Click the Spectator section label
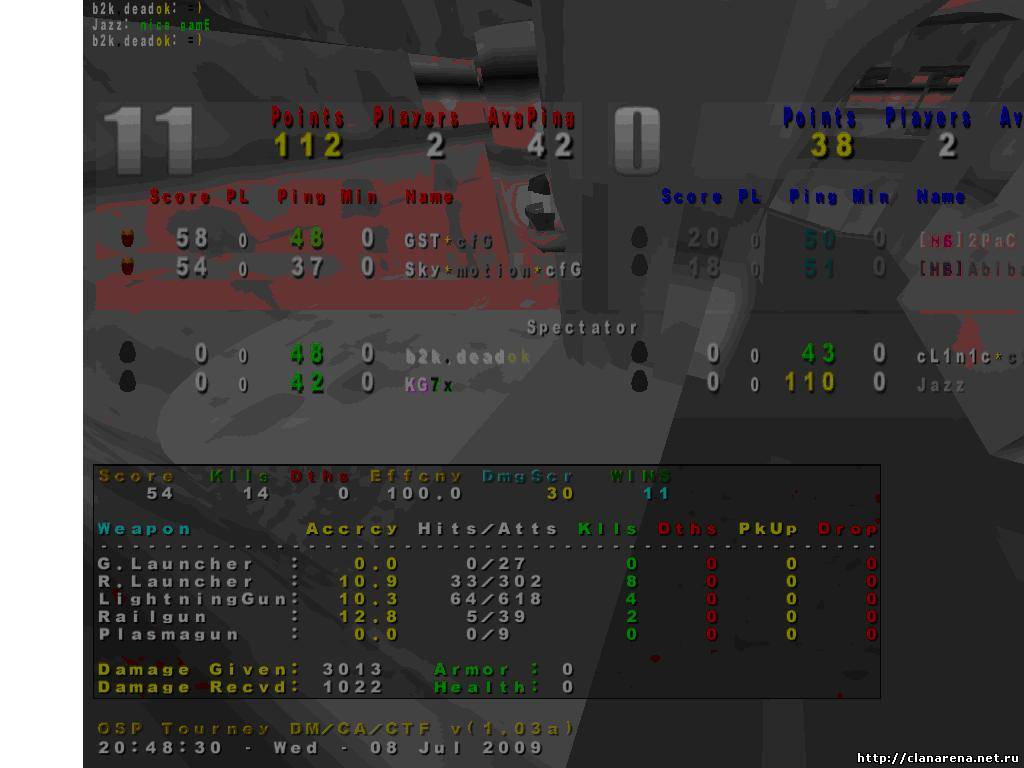1024x768 pixels. [x=582, y=327]
